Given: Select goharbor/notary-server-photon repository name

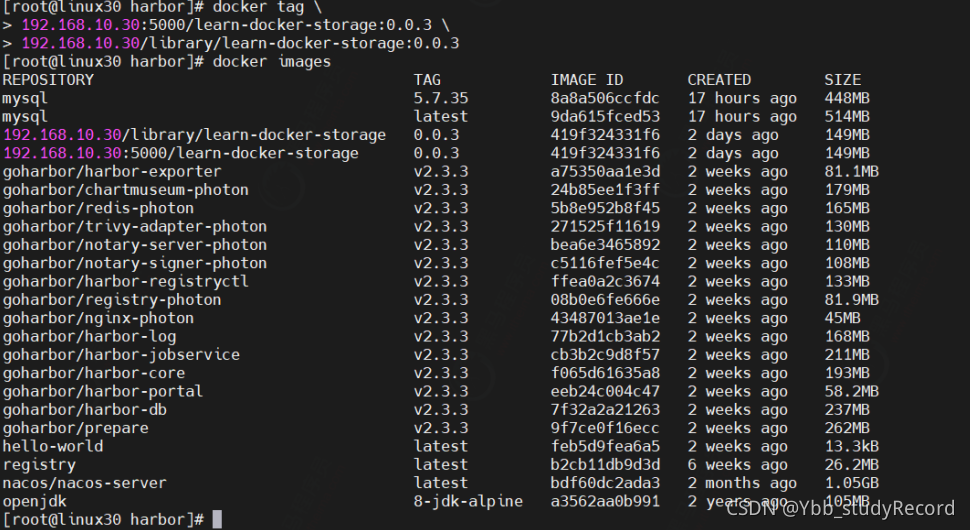Looking at the screenshot, I should click(x=135, y=245).
